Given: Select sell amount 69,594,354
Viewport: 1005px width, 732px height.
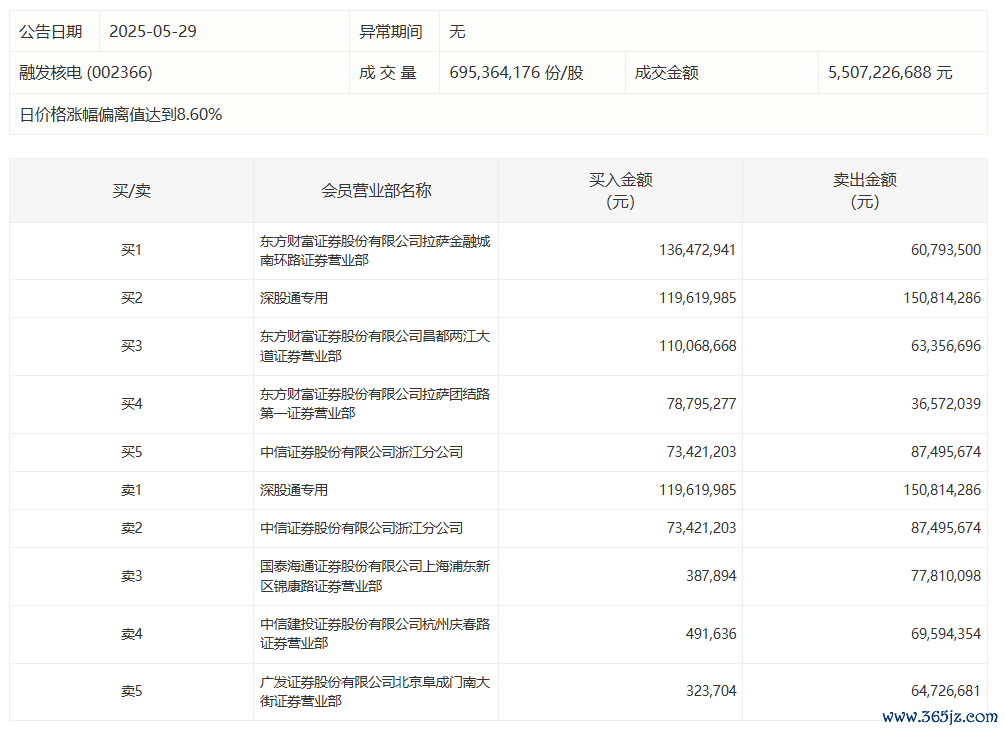Looking at the screenshot, I should 946,634.
